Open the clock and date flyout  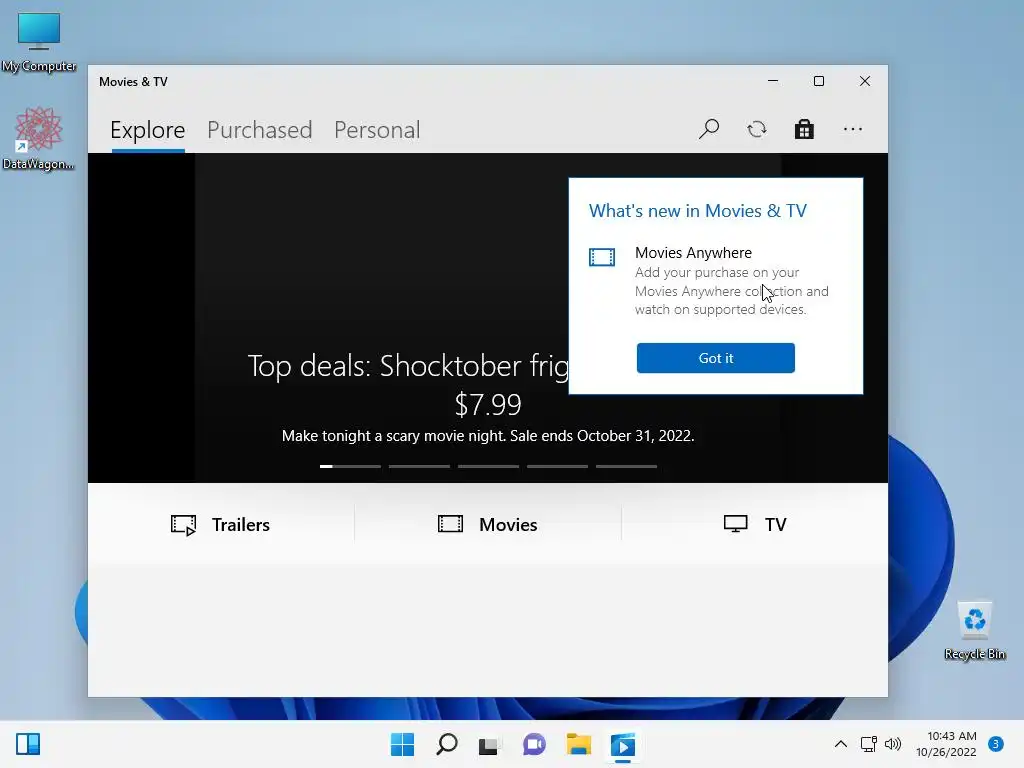tap(947, 744)
